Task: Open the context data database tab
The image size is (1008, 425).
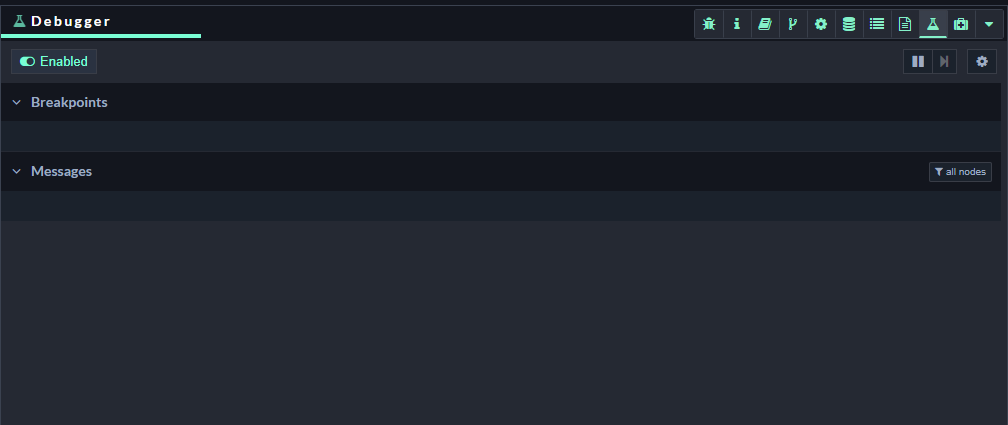Action: tap(849, 24)
